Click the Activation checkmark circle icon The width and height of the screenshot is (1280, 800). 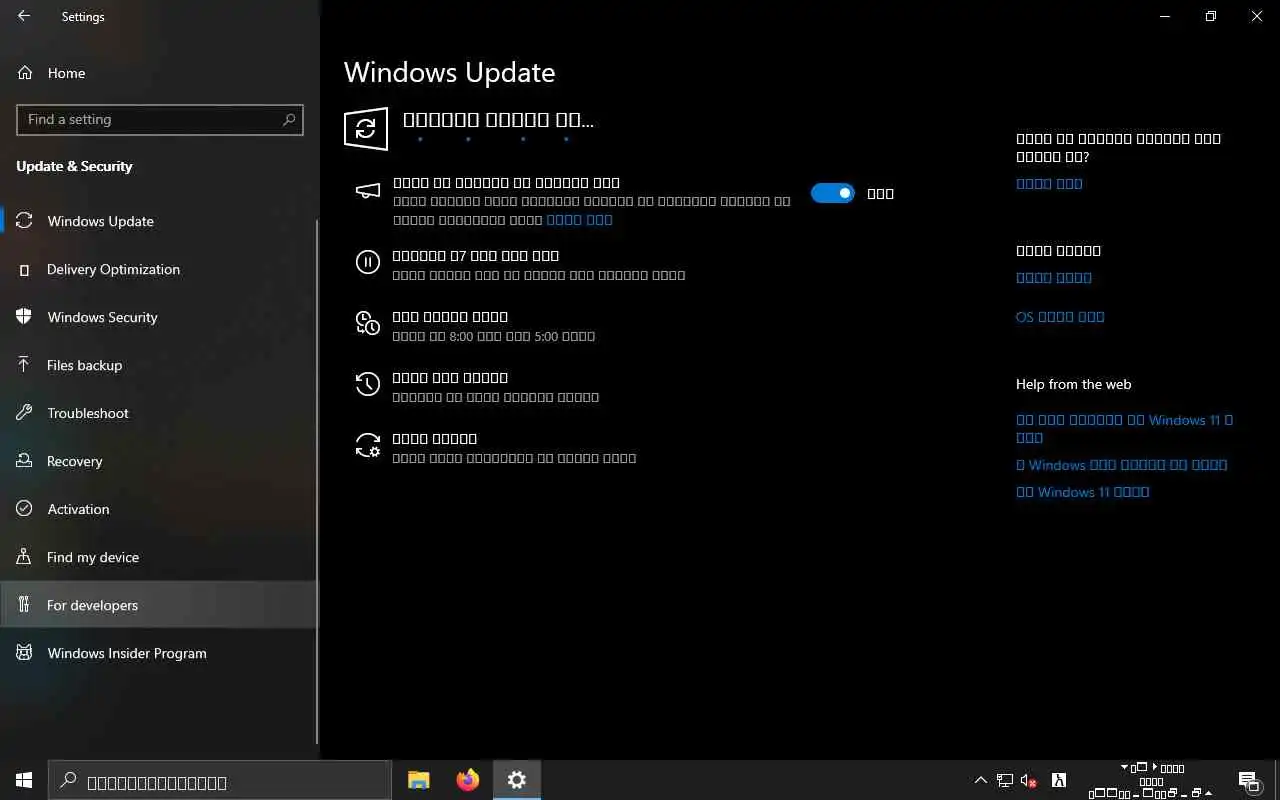tap(25, 509)
